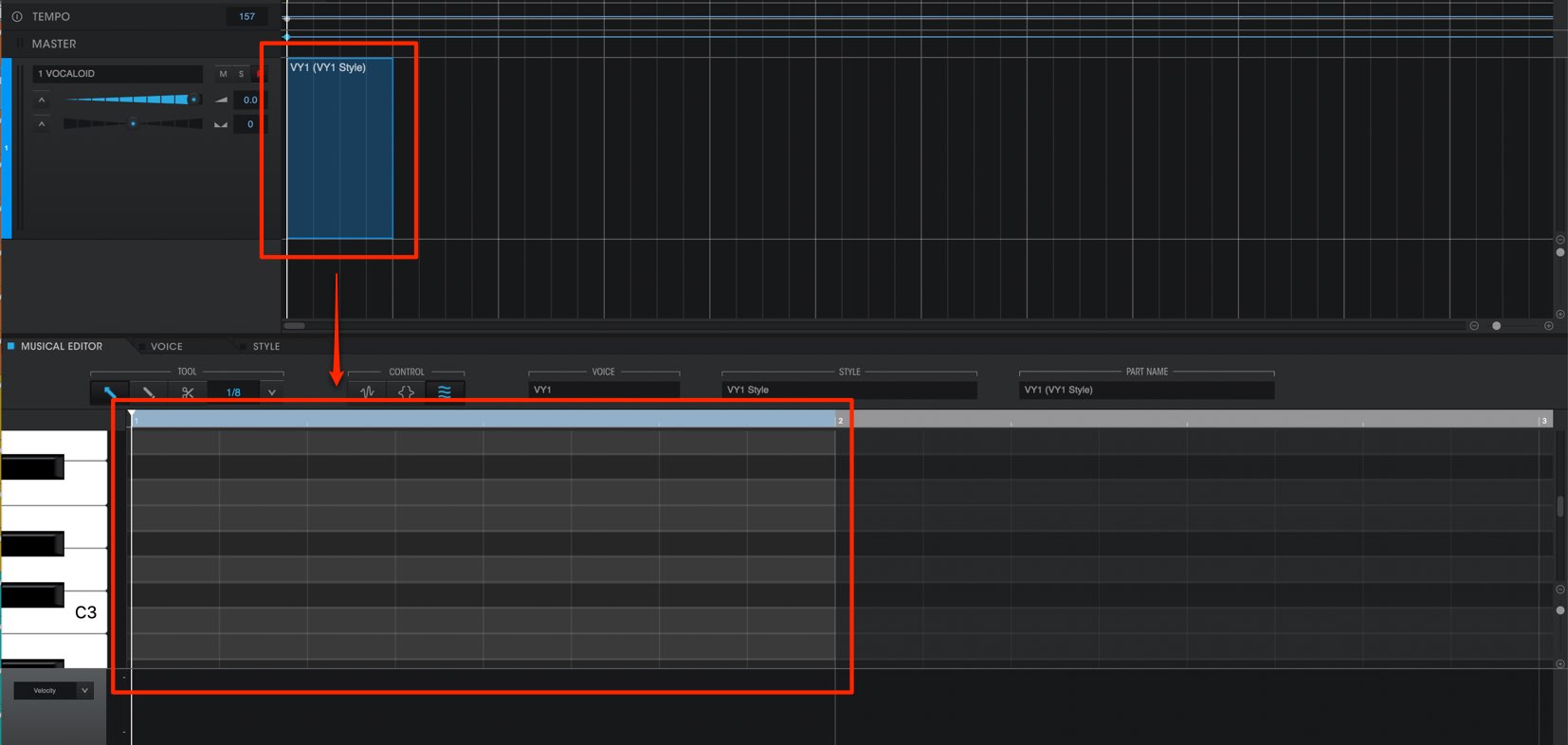
Task: Click the tempo value 157
Action: click(246, 16)
